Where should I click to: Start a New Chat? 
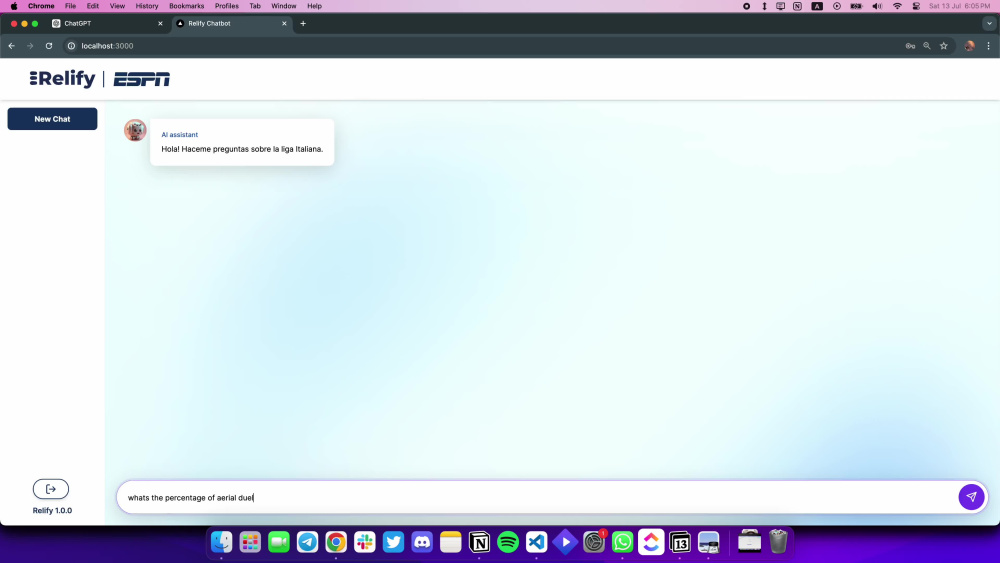click(x=52, y=119)
